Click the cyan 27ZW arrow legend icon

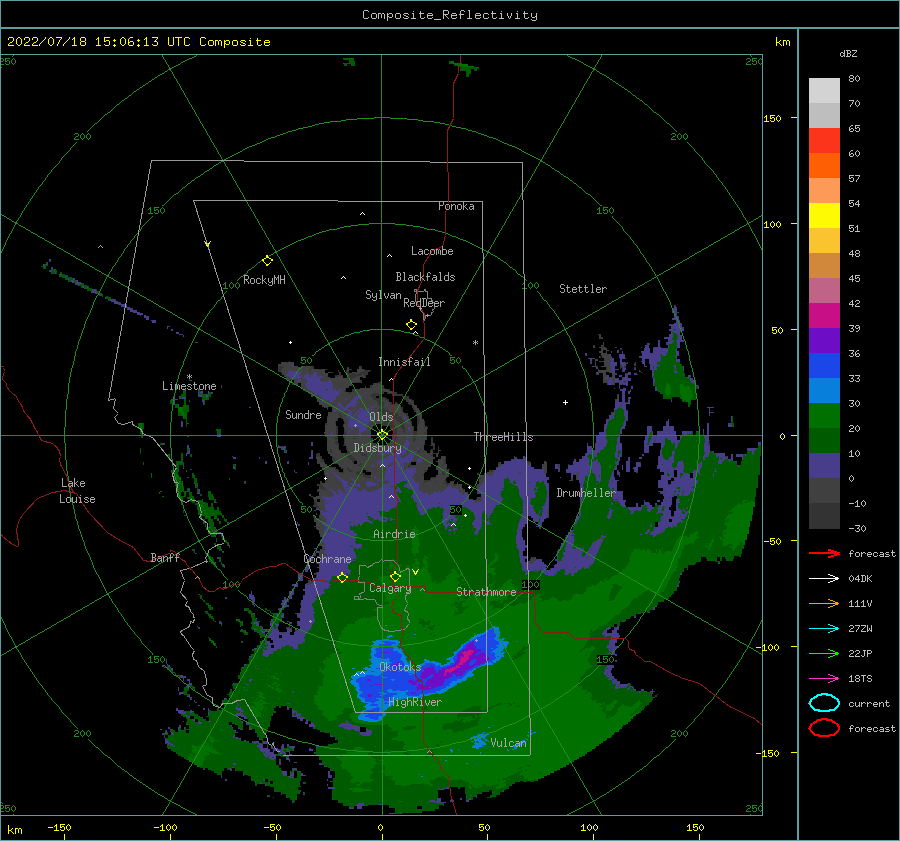tap(824, 629)
